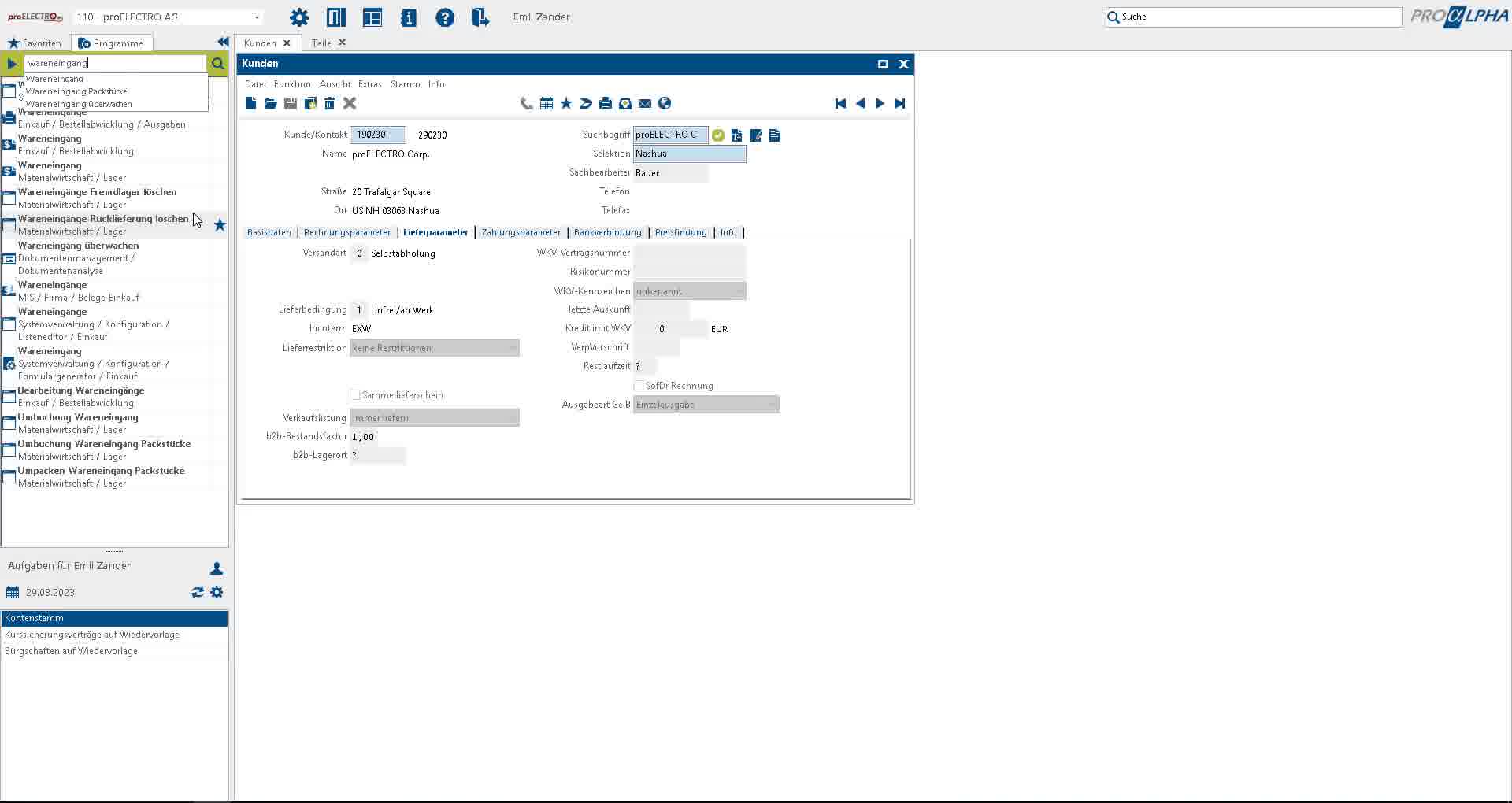This screenshot has height=803, width=1512.
Task: Switch to the Favoriten tab
Action: (35, 43)
